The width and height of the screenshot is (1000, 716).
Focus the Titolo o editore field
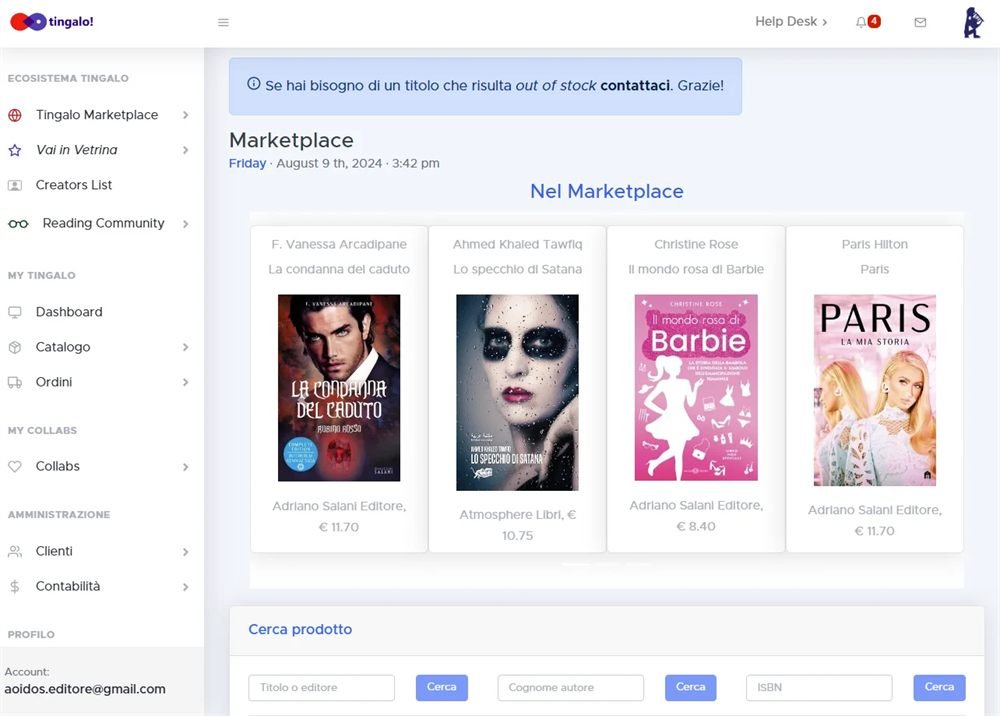click(x=321, y=687)
